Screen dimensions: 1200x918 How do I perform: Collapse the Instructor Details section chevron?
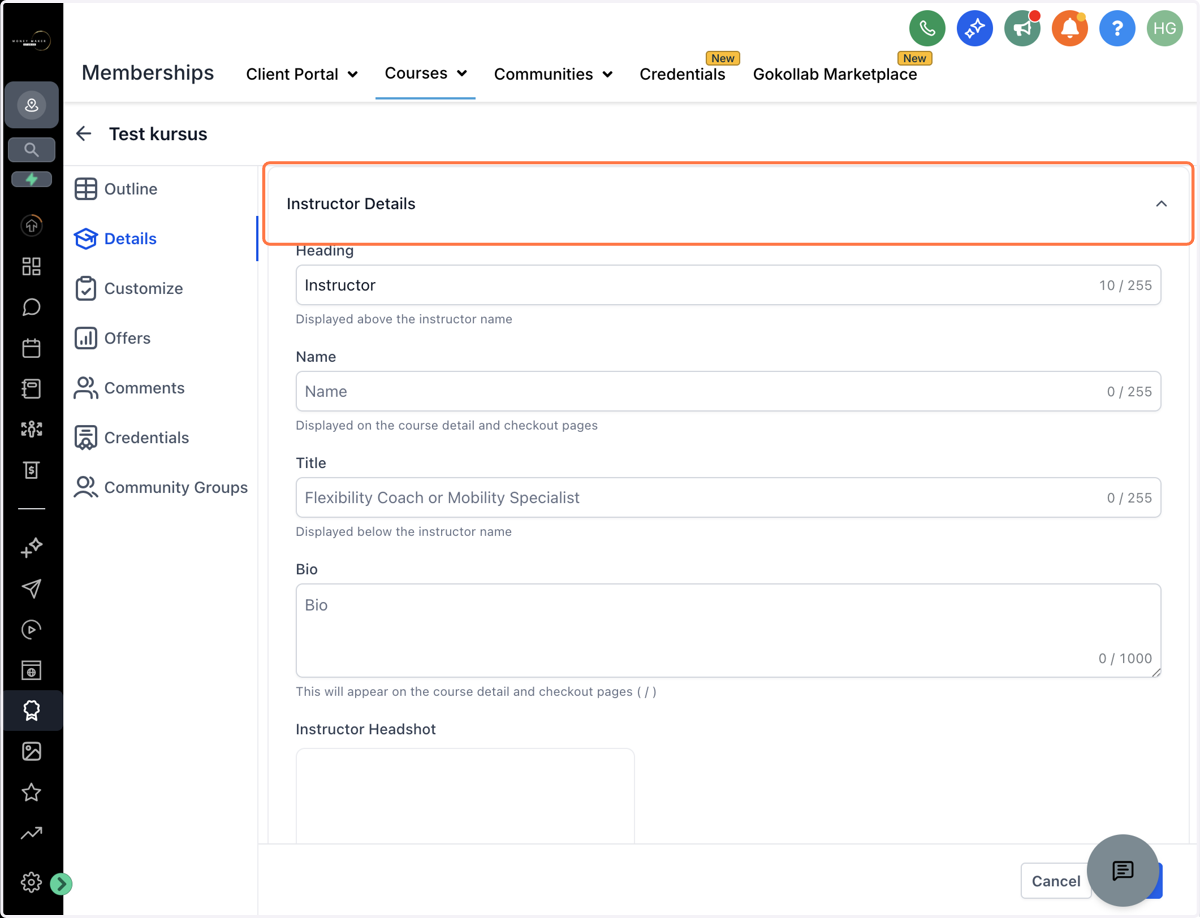1161,204
